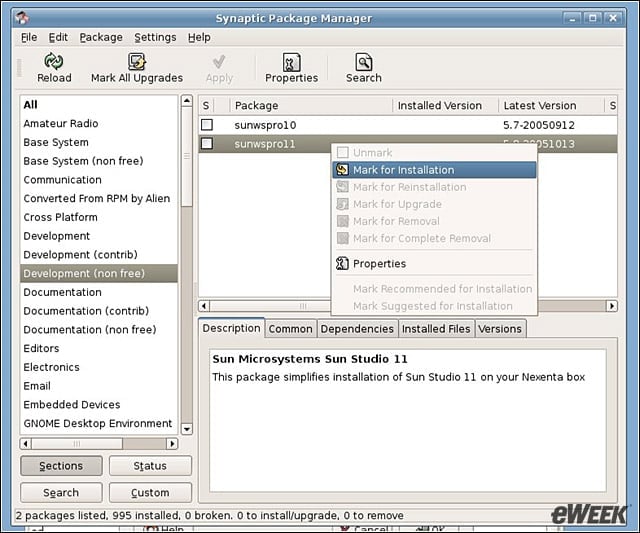This screenshot has width=640, height=533.
Task: Select Development (non free) section
Action: pos(99,273)
